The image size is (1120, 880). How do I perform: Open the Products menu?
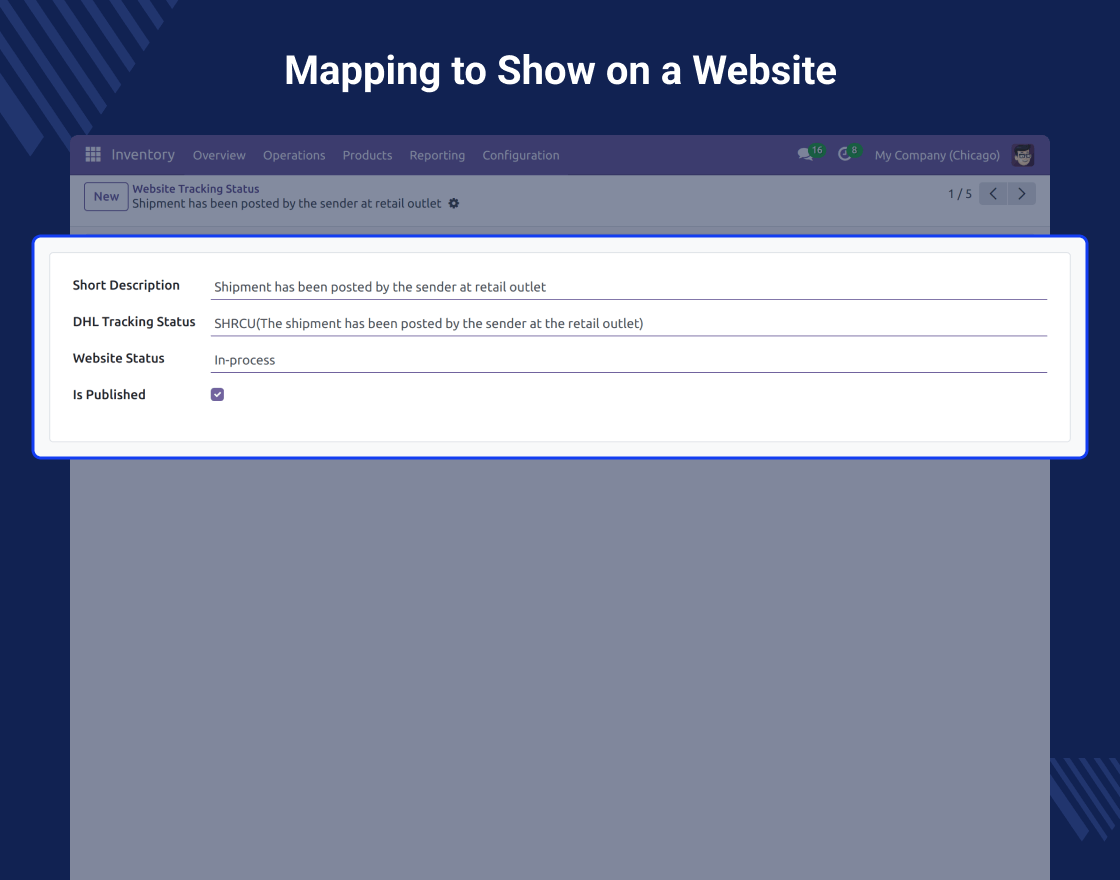coord(367,155)
